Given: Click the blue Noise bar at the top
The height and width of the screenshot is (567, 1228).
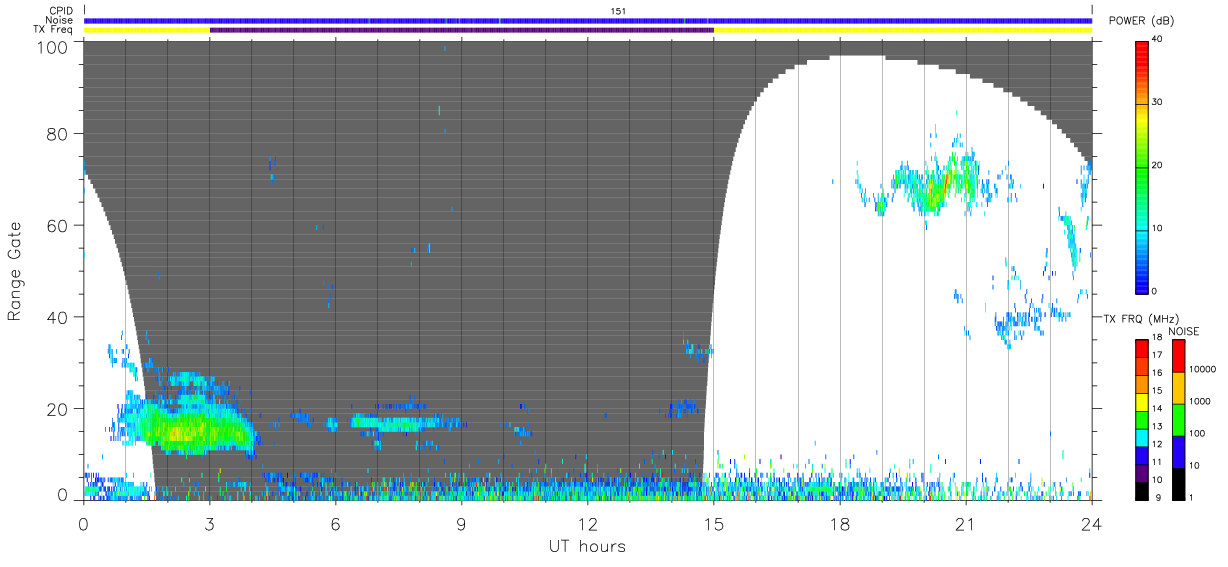Looking at the screenshot, I should (588, 20).
